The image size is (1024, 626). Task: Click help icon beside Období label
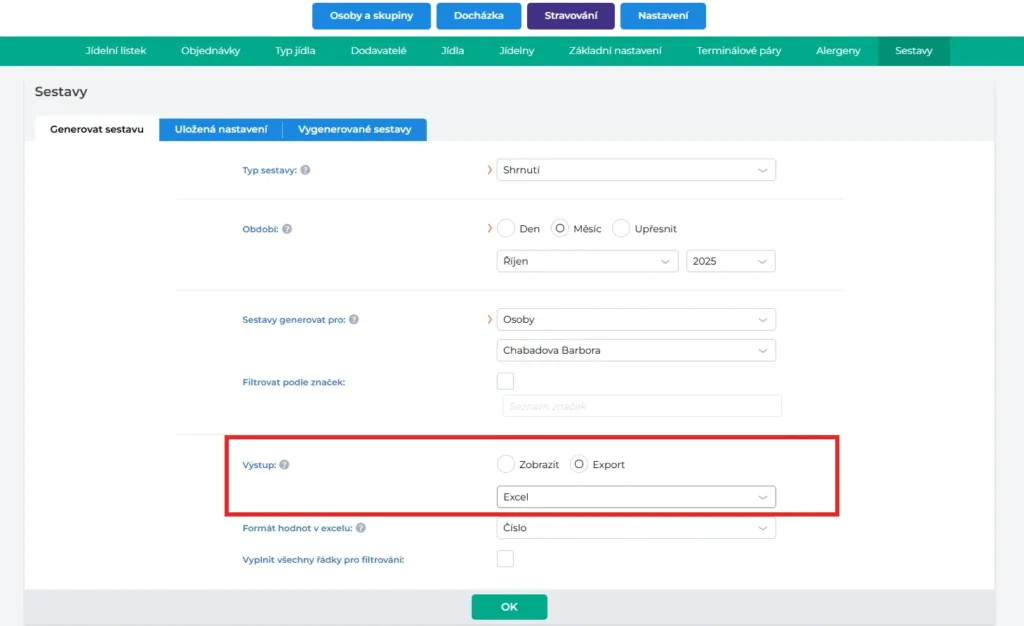287,229
